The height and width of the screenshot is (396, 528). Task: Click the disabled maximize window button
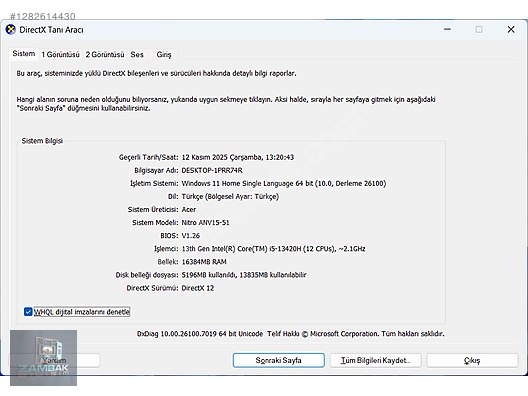click(x=479, y=30)
